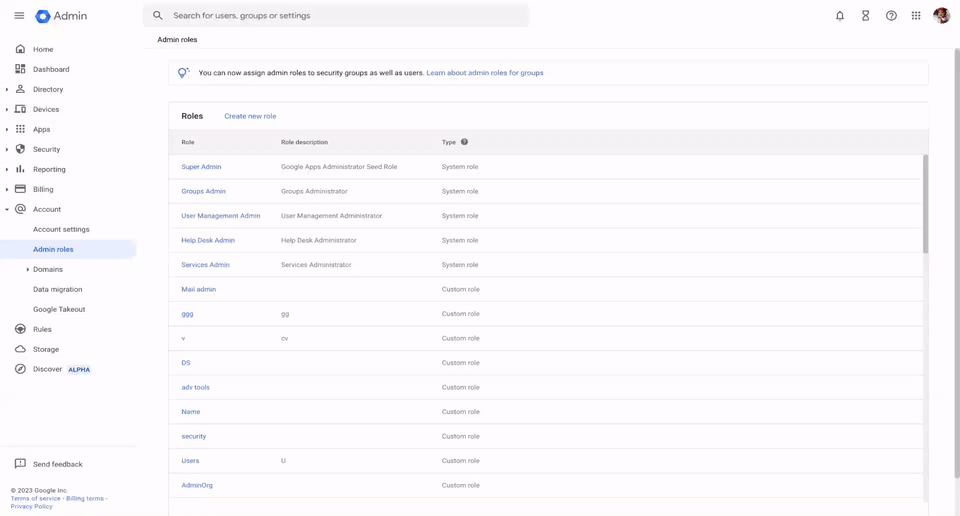
Task: Open Google Takeout in sidebar
Action: [59, 309]
